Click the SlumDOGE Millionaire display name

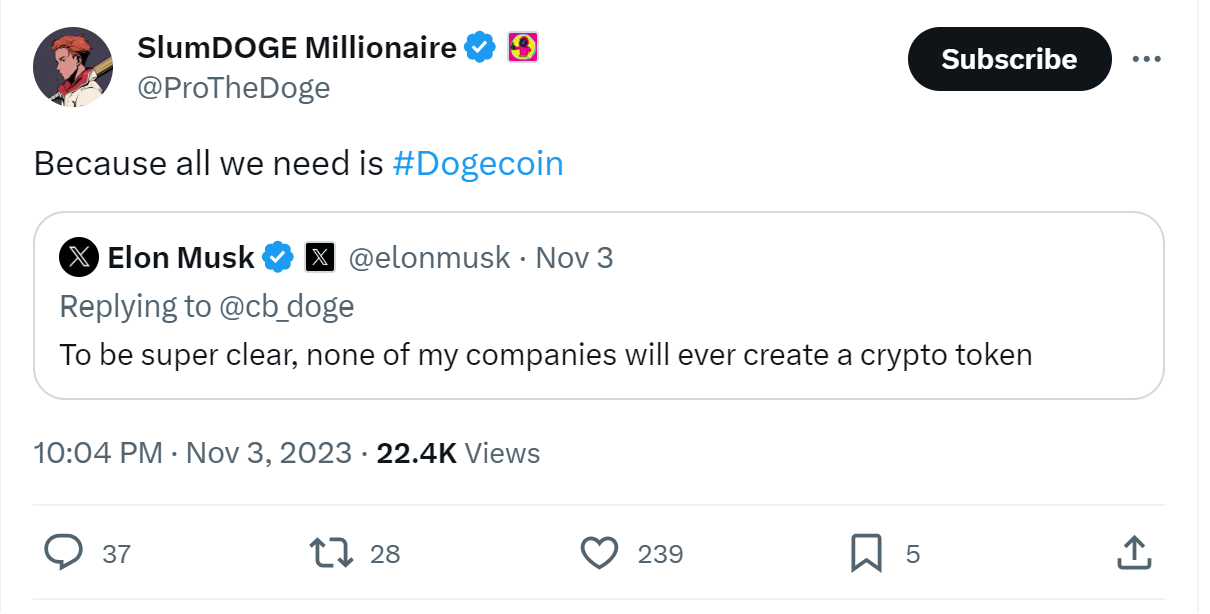296,47
